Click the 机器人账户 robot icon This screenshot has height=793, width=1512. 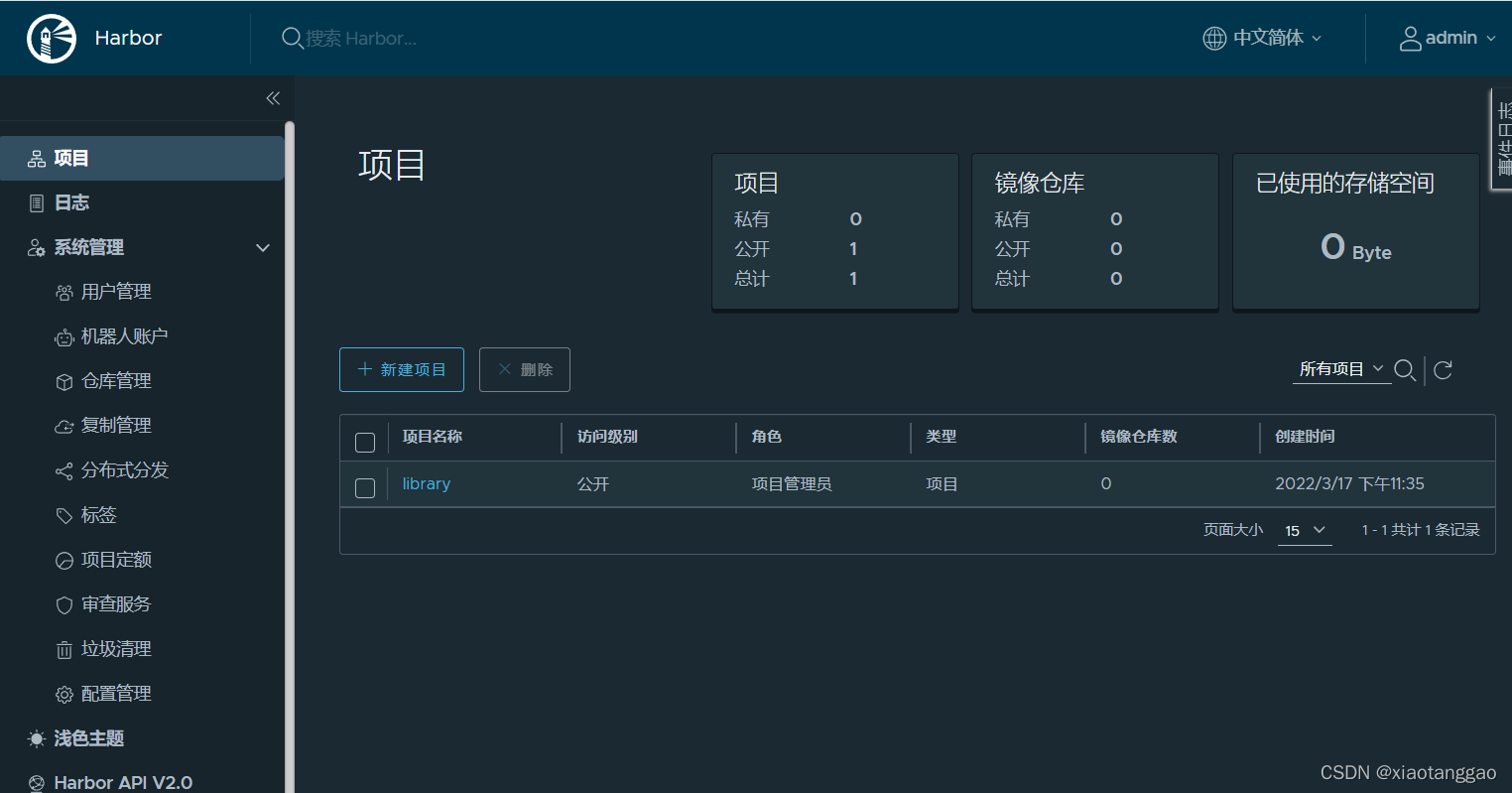pos(64,337)
